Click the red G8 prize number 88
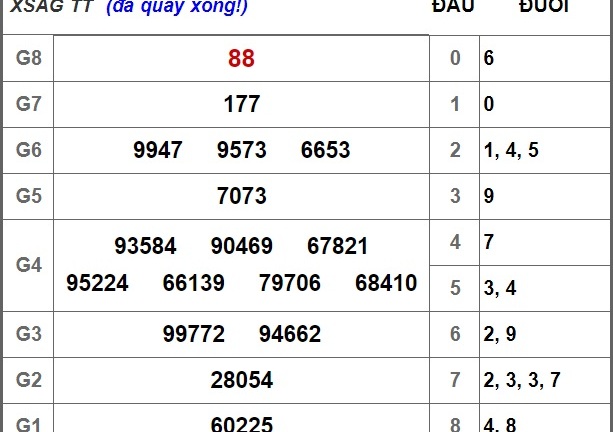 click(241, 58)
